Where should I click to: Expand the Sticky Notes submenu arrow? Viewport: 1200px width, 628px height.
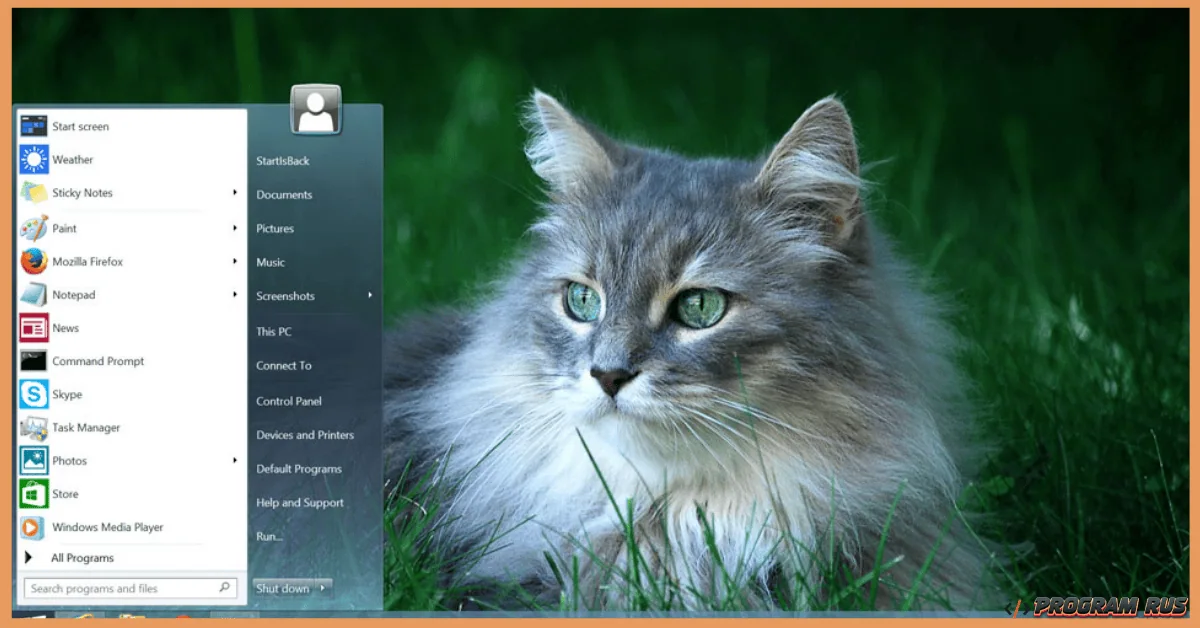click(x=235, y=193)
